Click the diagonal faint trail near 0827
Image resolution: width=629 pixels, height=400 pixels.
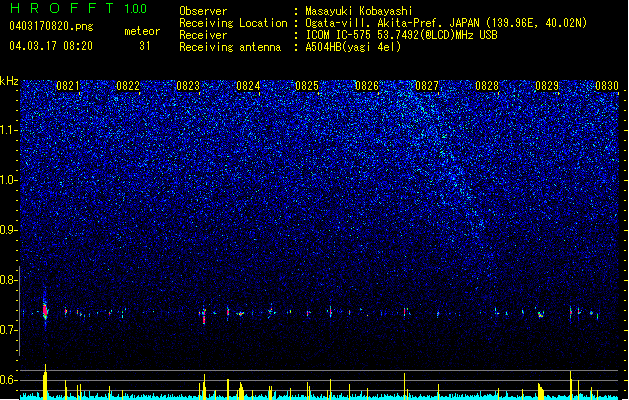click(452, 169)
